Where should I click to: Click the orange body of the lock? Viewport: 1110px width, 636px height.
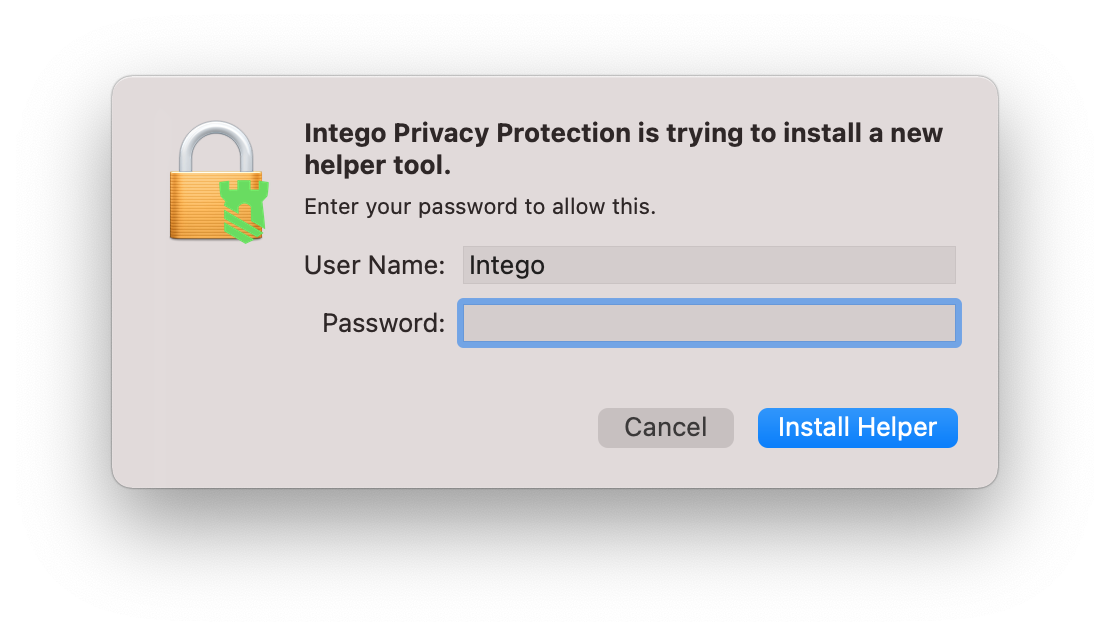coord(195,205)
